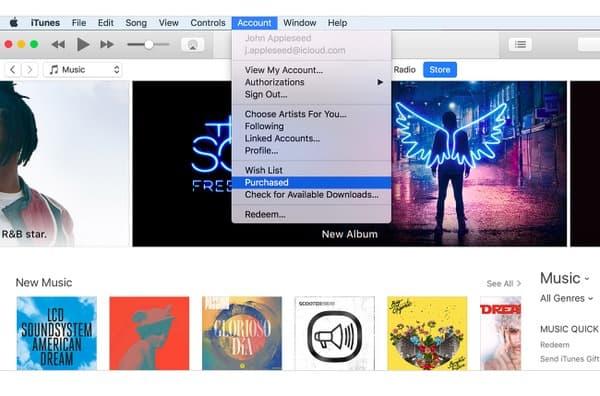Image resolution: width=600 pixels, height=396 pixels.
Task: Open the Window menu
Action: (x=300, y=23)
